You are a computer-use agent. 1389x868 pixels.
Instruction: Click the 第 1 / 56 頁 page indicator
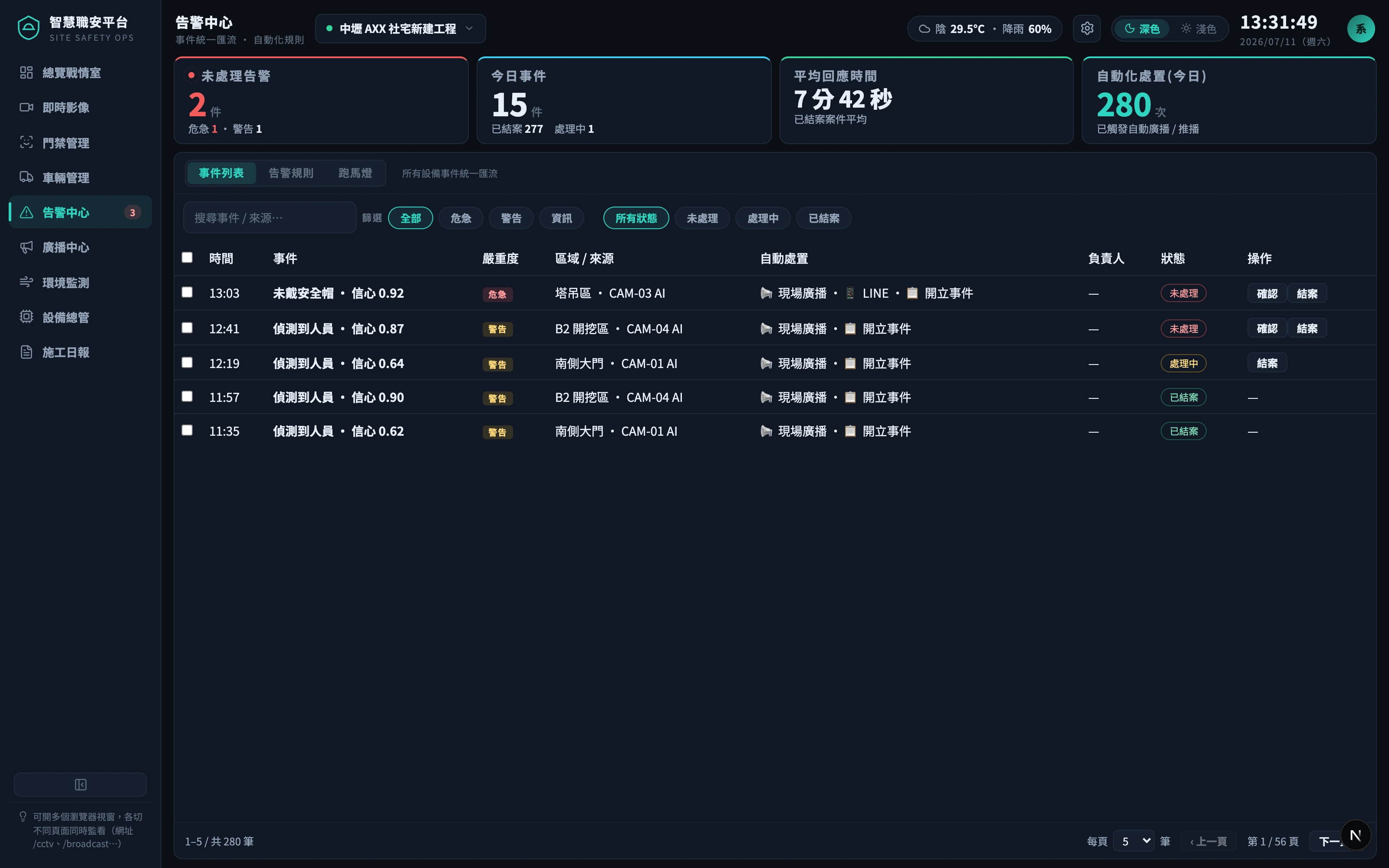tap(1273, 841)
